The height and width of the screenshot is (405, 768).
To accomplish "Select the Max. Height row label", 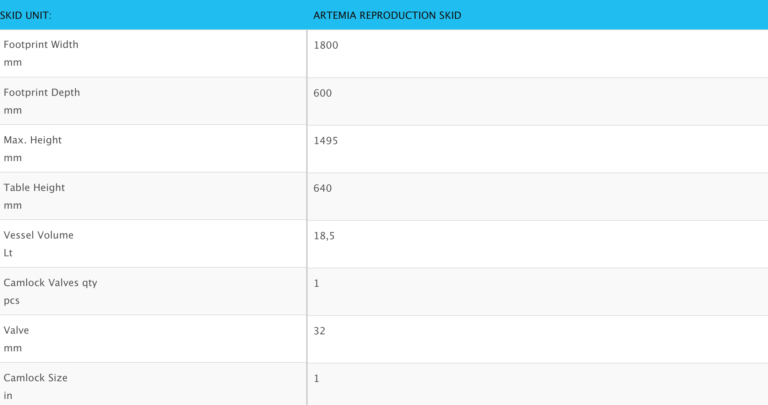I will 32,140.
